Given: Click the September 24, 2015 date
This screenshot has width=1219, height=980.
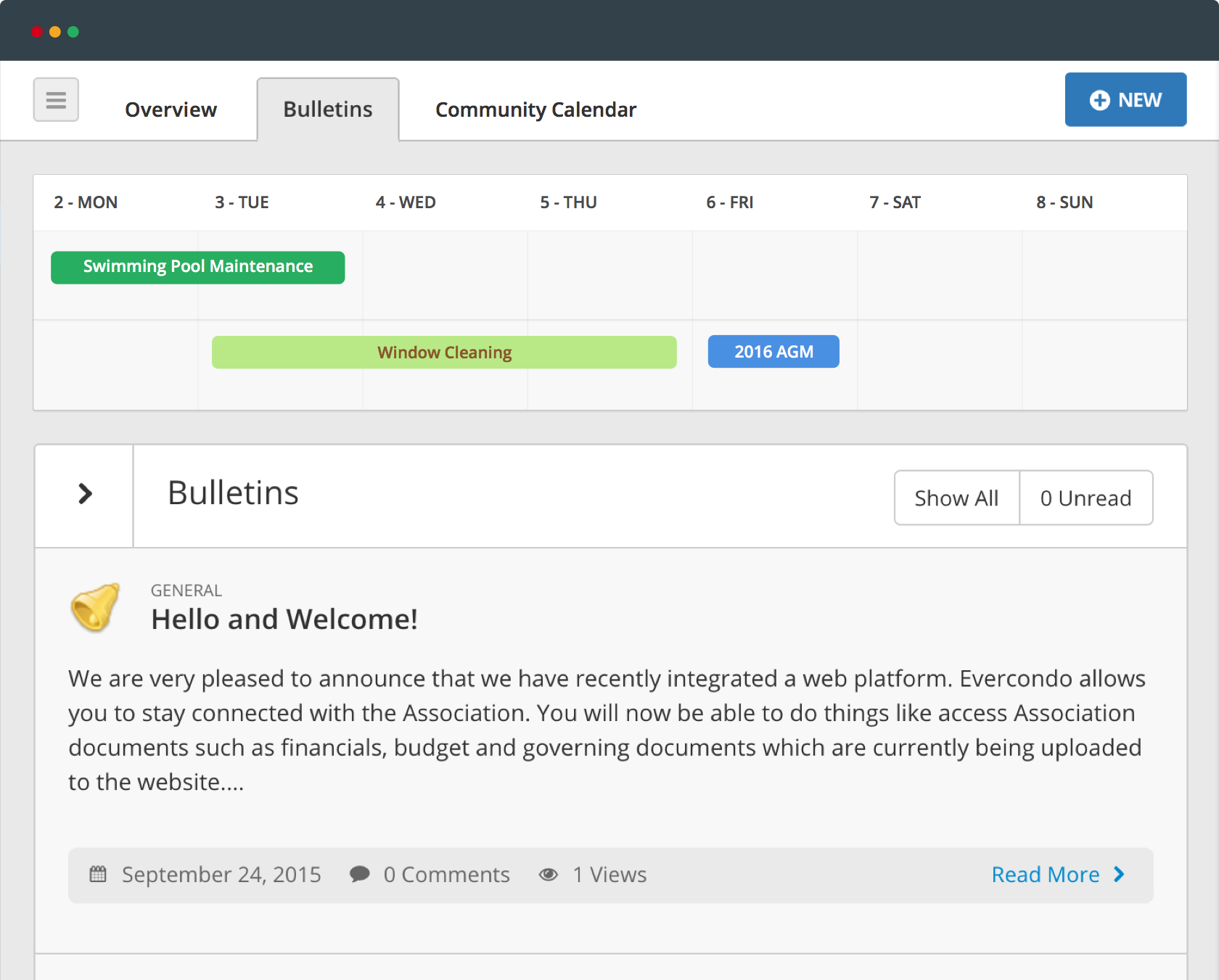Looking at the screenshot, I should click(221, 874).
